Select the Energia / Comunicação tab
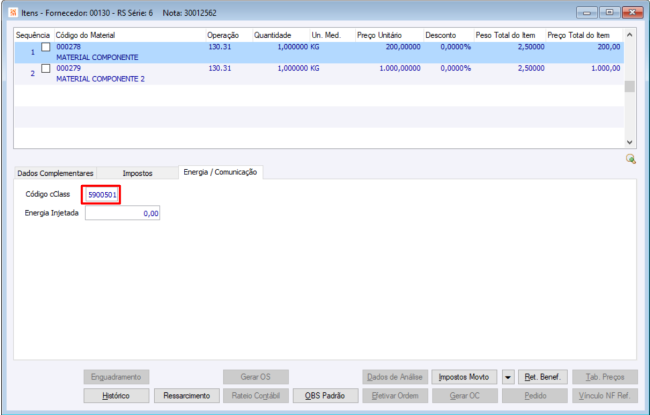Viewport: 650px width, 415px height. coord(220,172)
